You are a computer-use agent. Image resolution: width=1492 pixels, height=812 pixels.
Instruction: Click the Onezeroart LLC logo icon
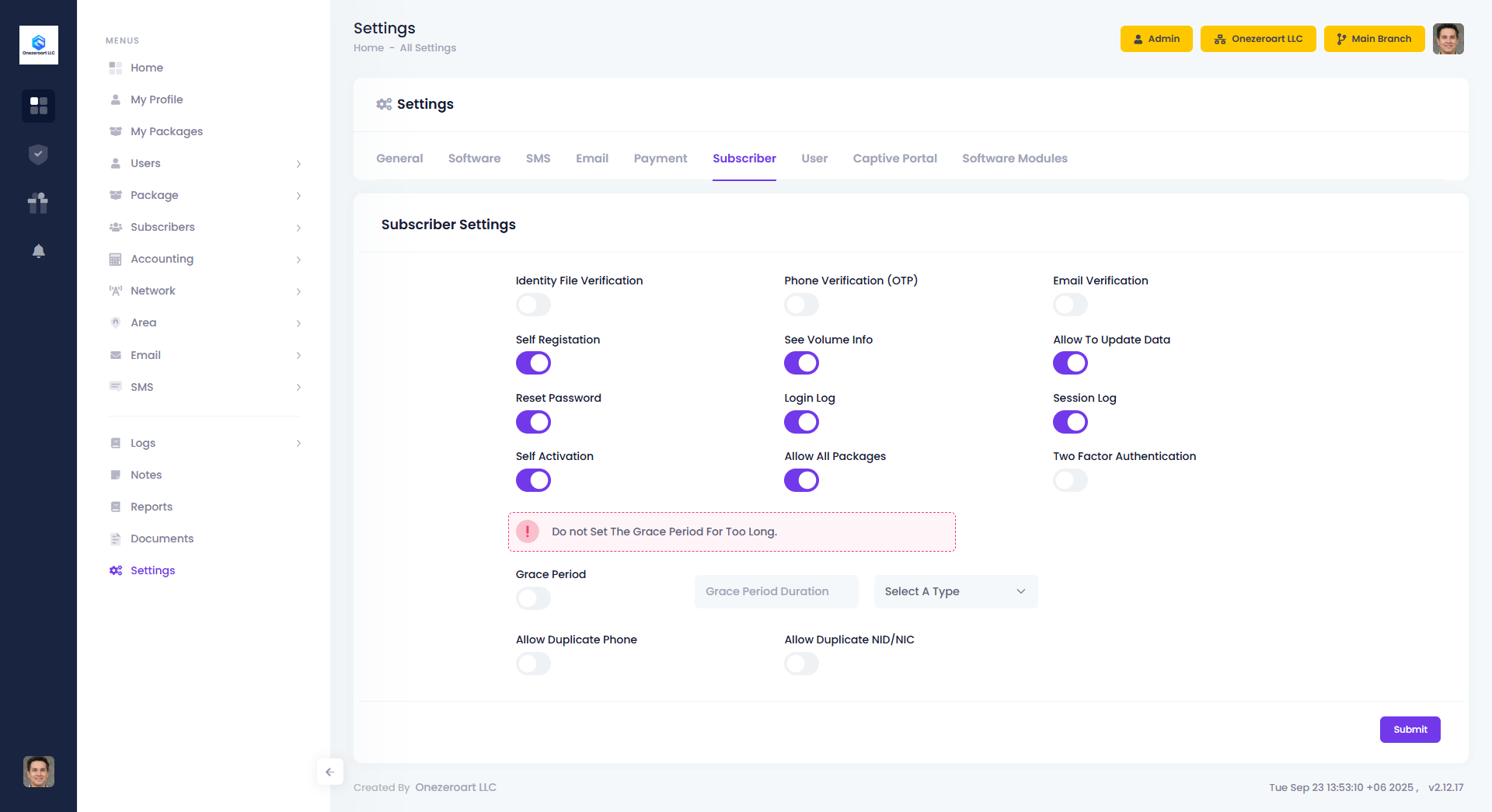(x=38, y=44)
